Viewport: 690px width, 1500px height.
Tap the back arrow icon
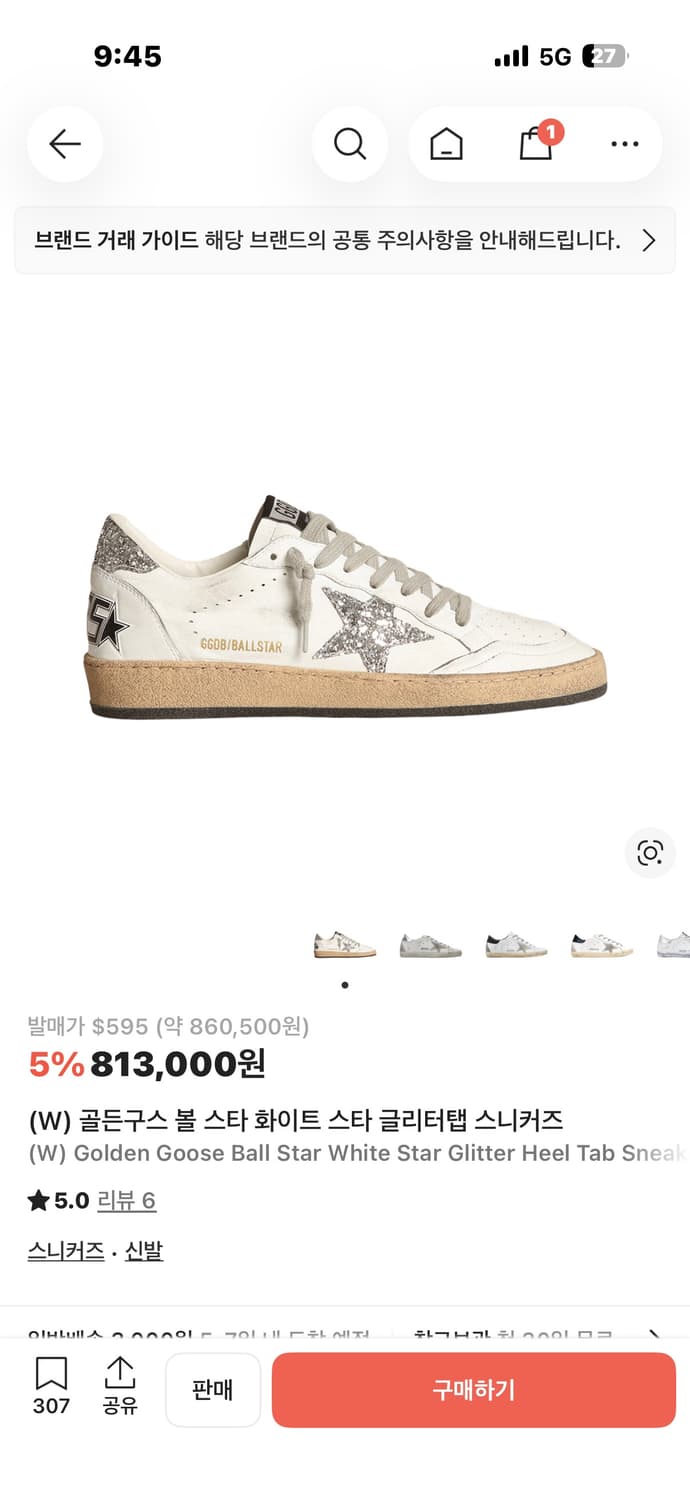coord(65,145)
